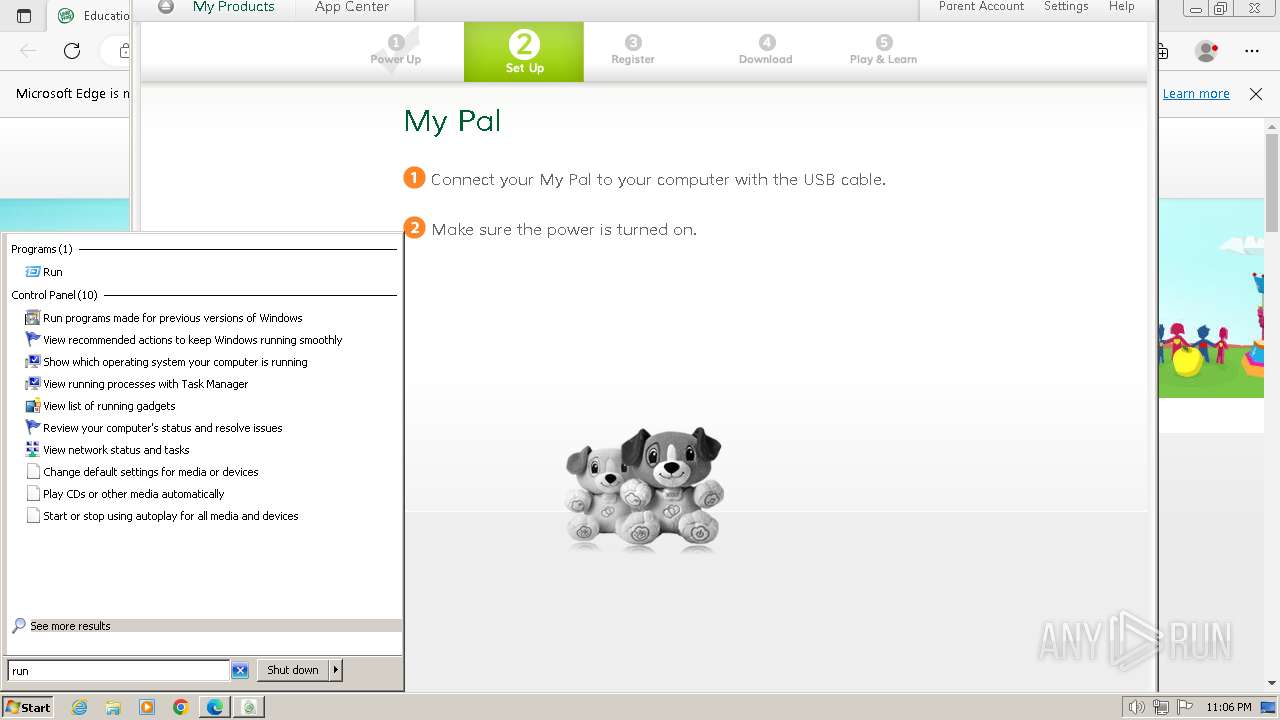This screenshot has width=1280, height=720.
Task: Select the Download step
Action: (766, 51)
